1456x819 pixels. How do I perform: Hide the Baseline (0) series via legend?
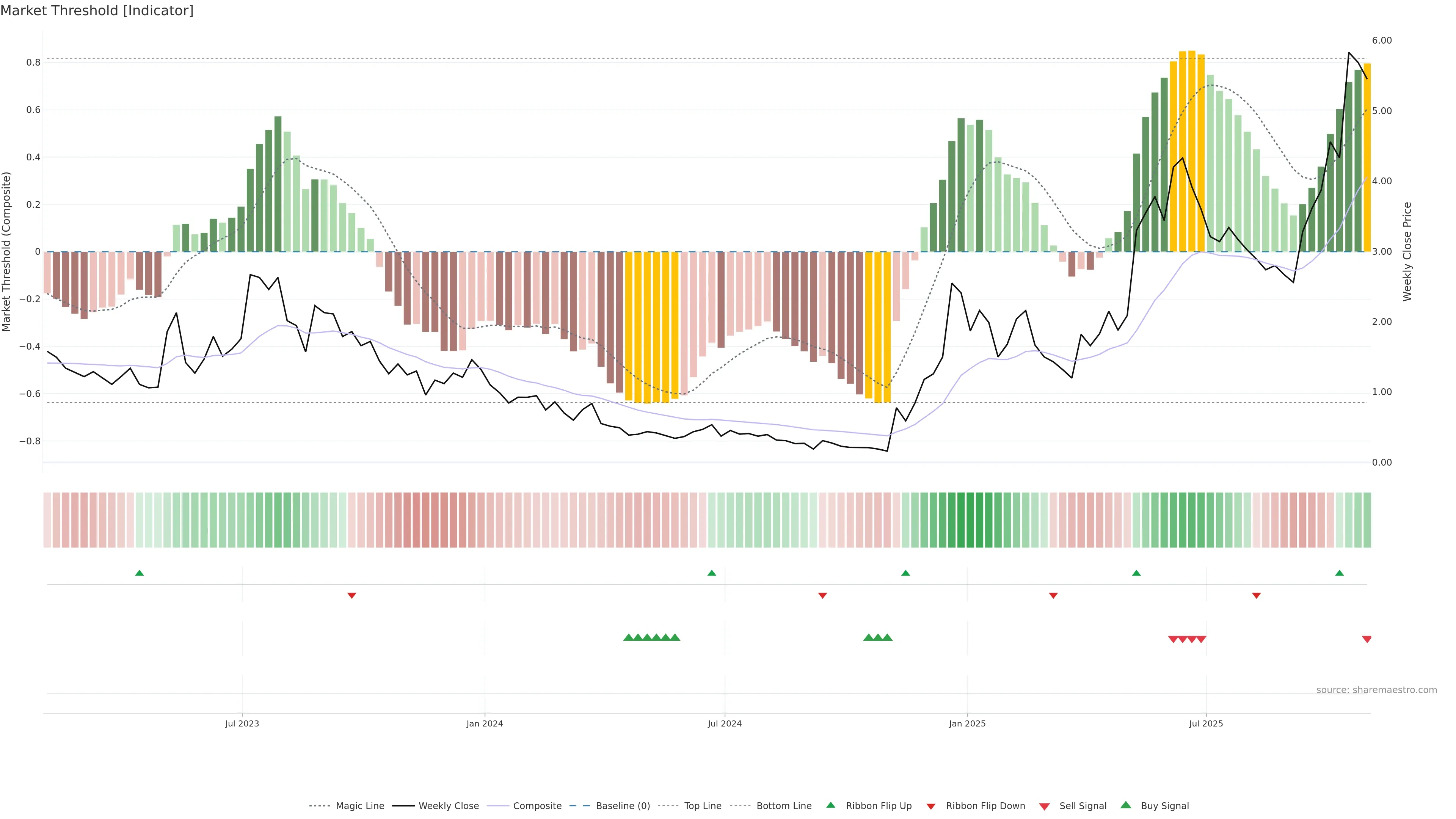coord(623,806)
